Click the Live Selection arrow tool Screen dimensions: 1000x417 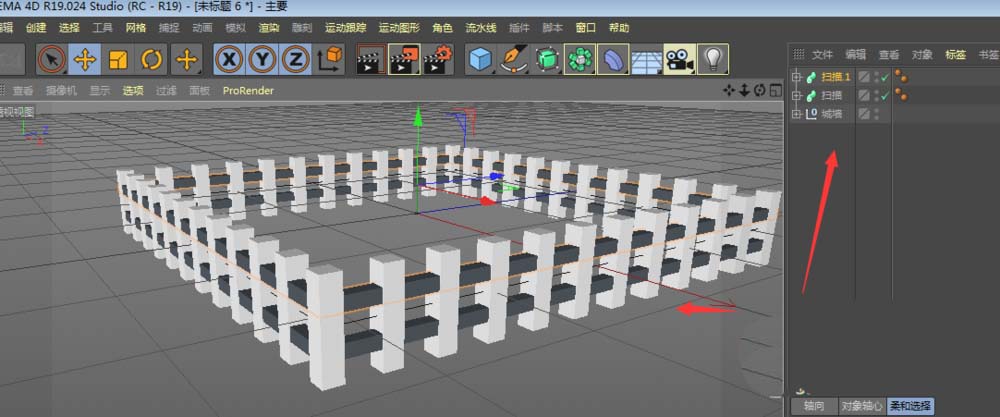point(52,60)
